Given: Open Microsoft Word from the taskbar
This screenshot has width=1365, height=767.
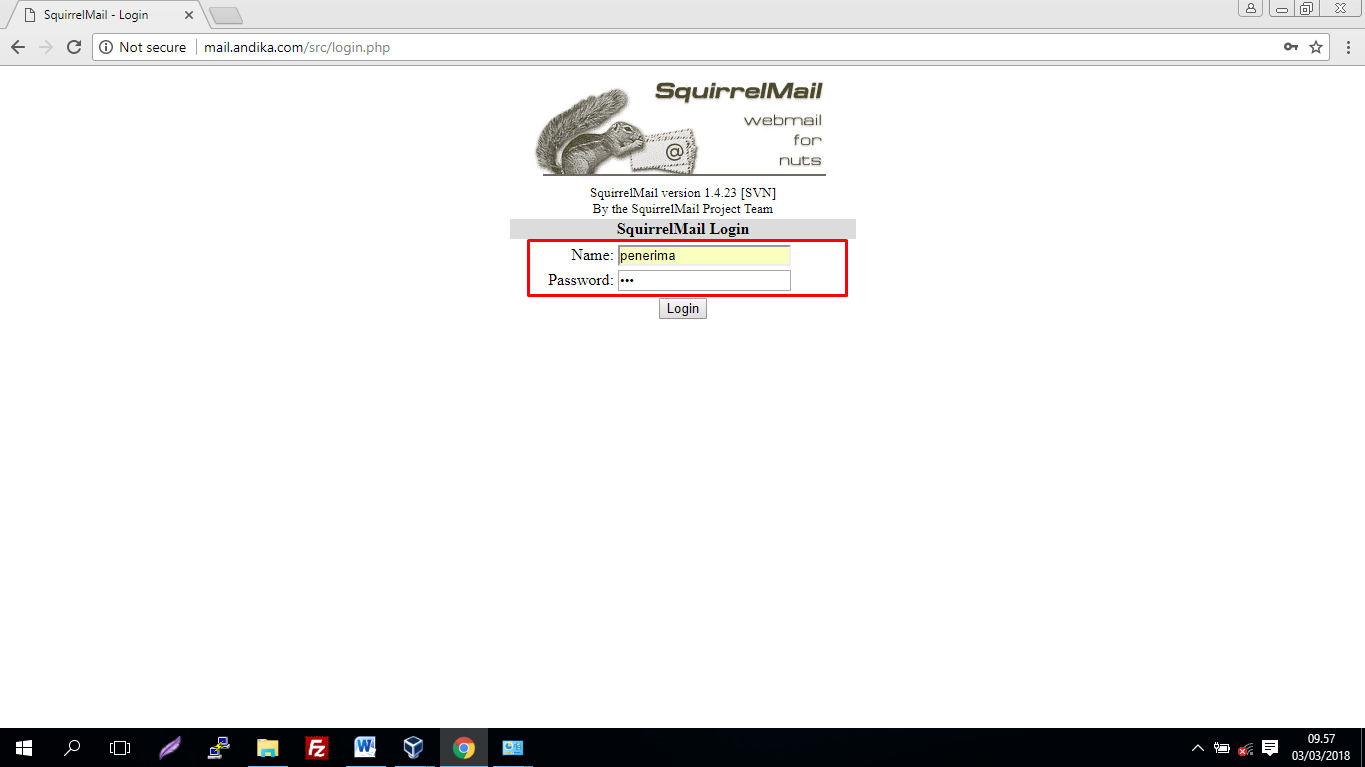Looking at the screenshot, I should 365,748.
